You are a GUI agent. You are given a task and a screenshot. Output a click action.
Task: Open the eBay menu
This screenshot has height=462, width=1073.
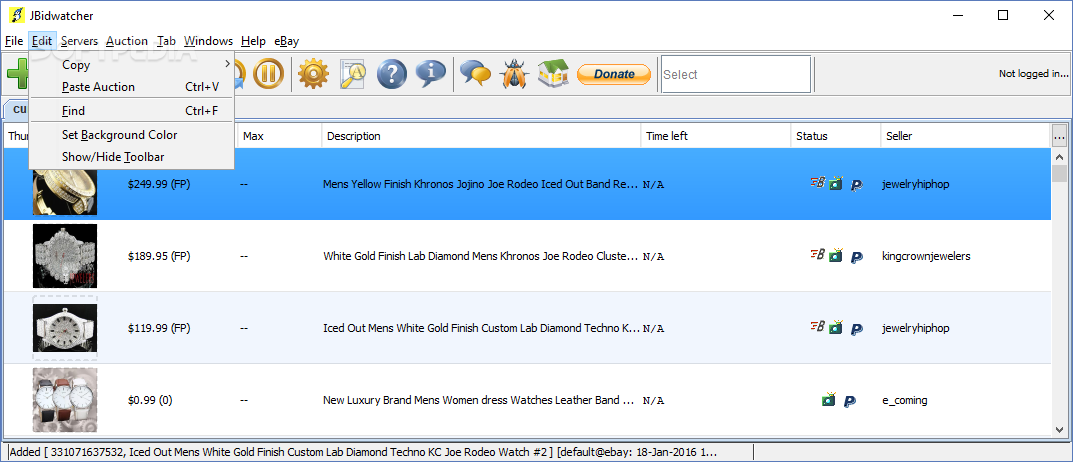pos(287,41)
